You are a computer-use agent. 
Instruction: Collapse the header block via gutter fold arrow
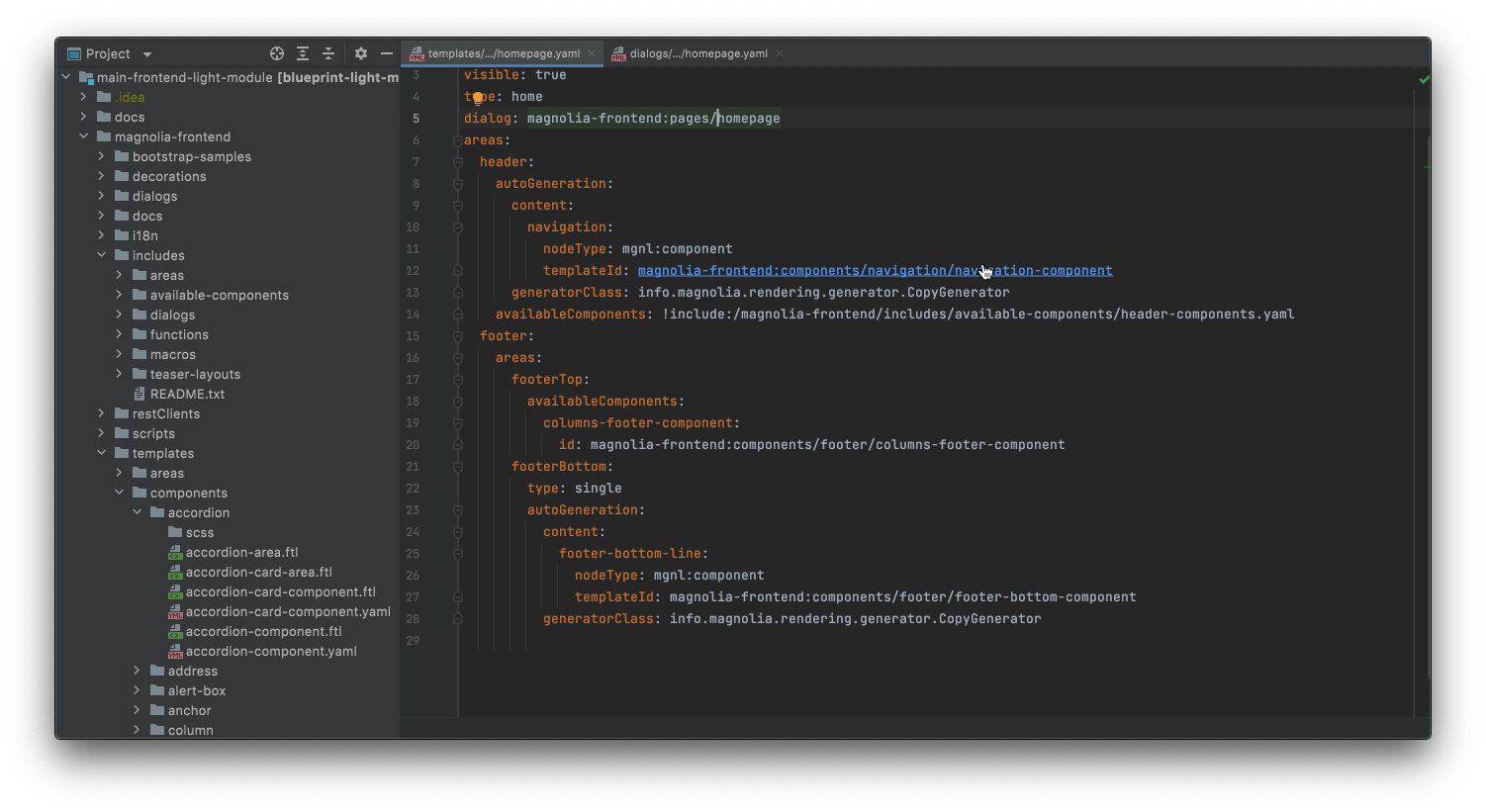click(x=457, y=161)
